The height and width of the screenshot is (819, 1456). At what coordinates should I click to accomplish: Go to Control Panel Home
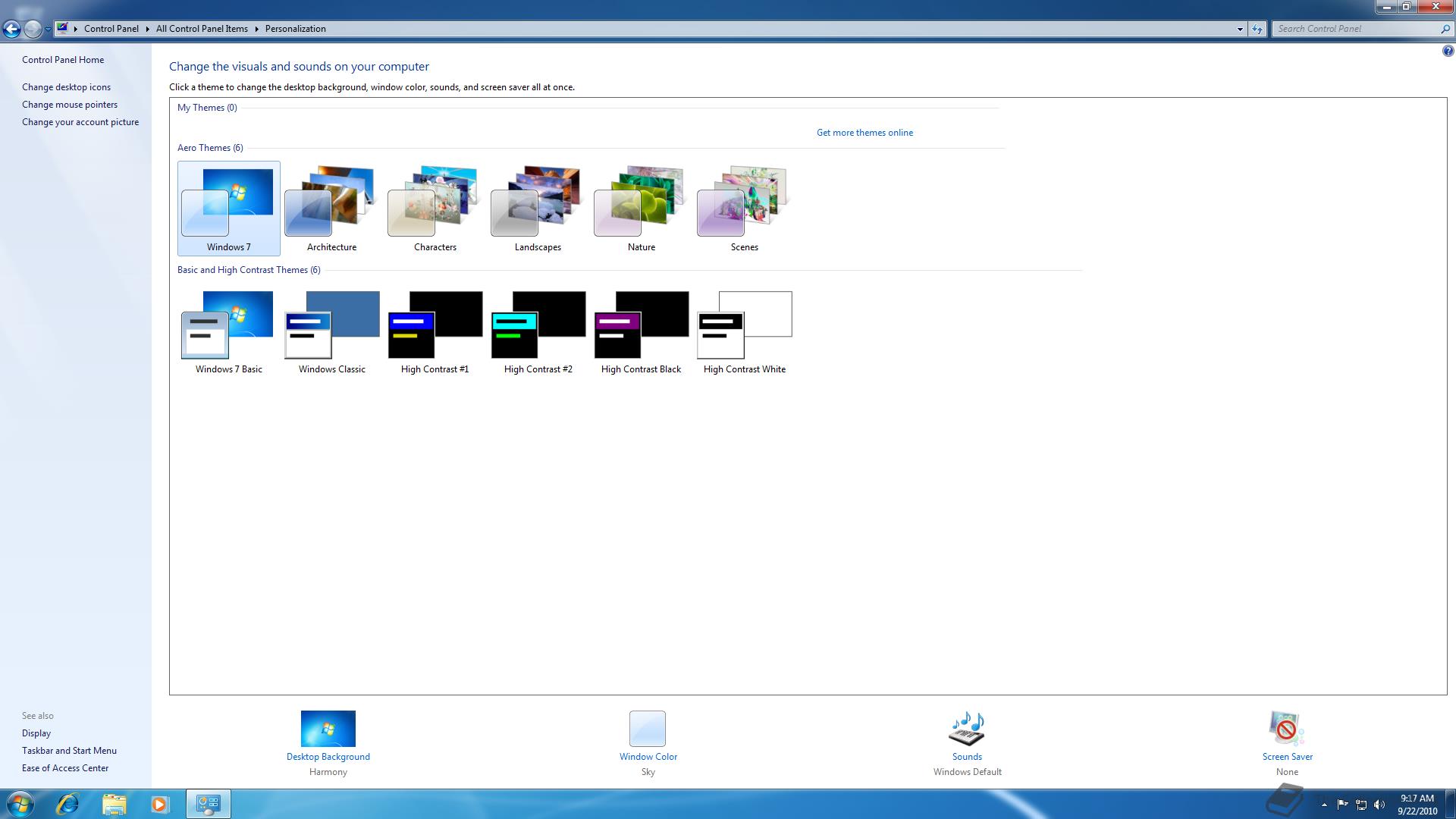point(63,60)
